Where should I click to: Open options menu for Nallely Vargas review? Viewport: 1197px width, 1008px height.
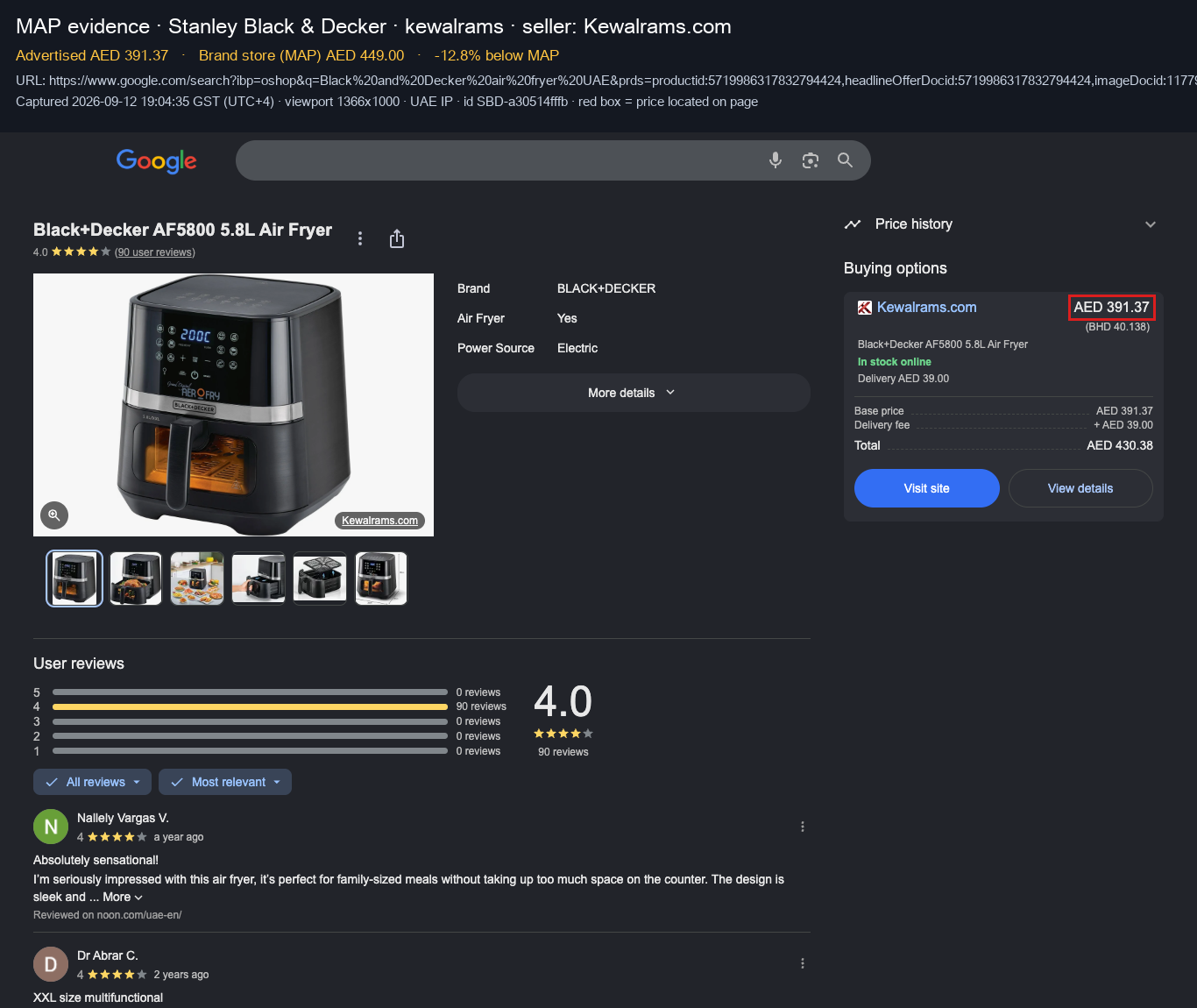(x=803, y=827)
